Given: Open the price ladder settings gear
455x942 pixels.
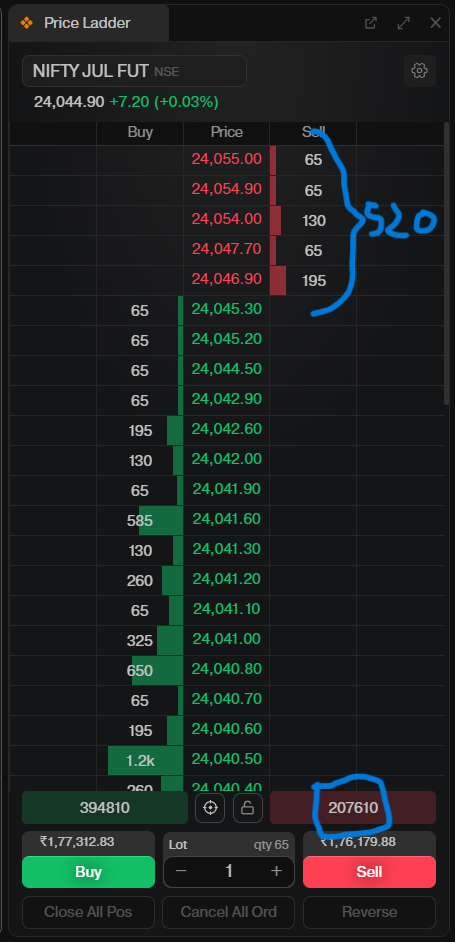Looking at the screenshot, I should 419,71.
